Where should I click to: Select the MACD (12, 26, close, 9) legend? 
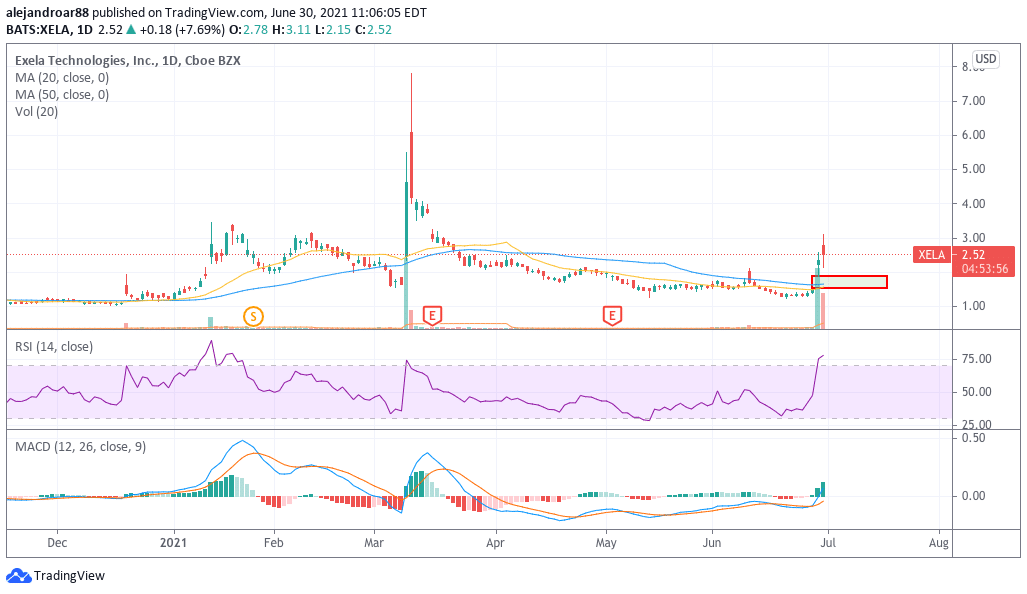pos(81,447)
